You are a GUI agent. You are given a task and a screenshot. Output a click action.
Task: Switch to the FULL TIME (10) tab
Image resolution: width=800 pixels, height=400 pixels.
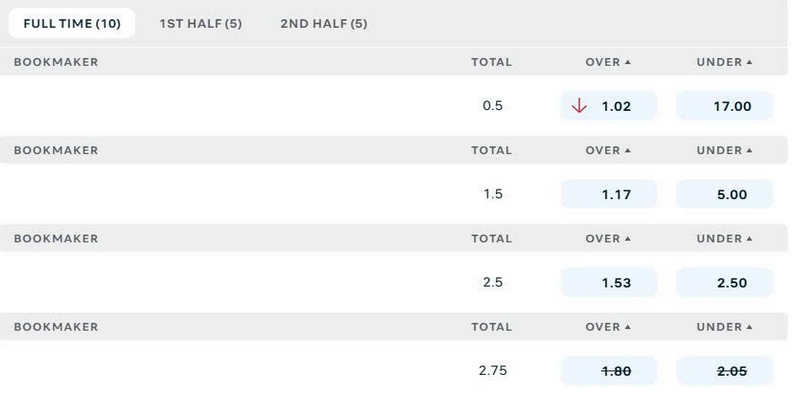click(72, 23)
